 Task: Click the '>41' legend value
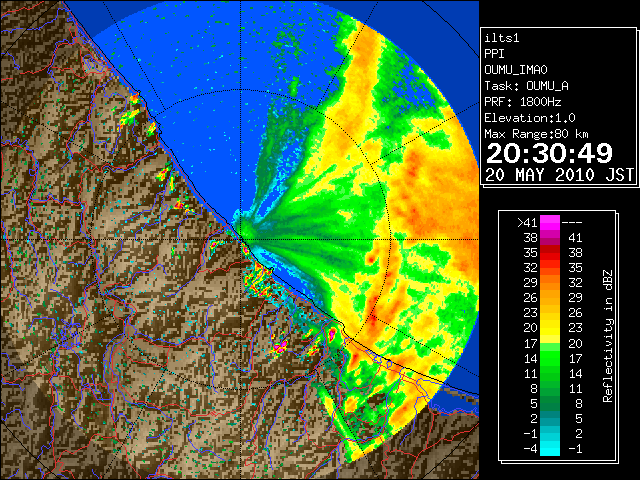[527, 223]
